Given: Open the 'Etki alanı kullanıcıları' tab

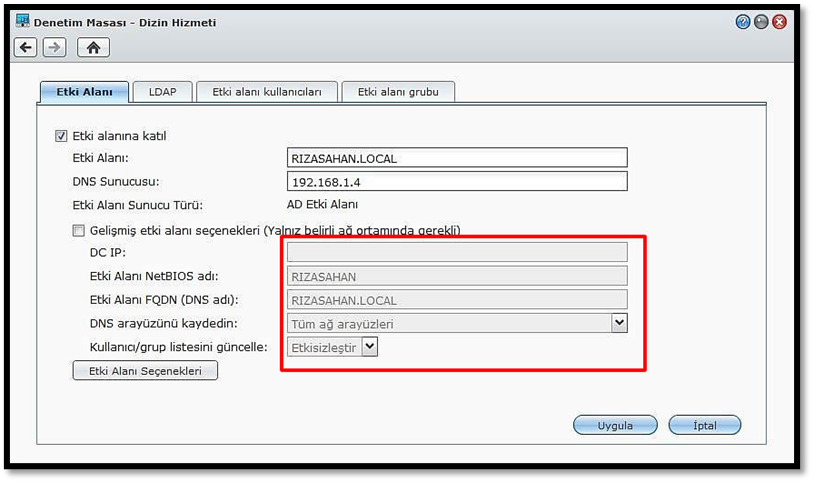Looking at the screenshot, I should coord(266,92).
